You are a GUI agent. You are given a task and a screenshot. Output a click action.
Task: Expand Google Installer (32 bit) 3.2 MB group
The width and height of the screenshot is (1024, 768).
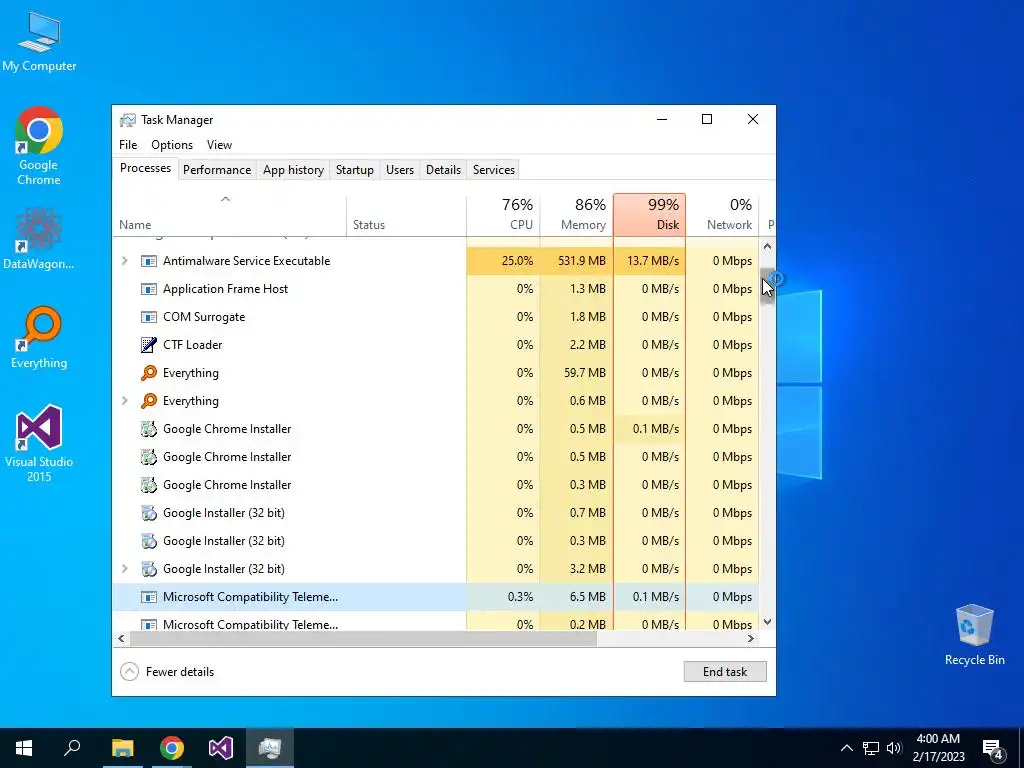click(124, 568)
